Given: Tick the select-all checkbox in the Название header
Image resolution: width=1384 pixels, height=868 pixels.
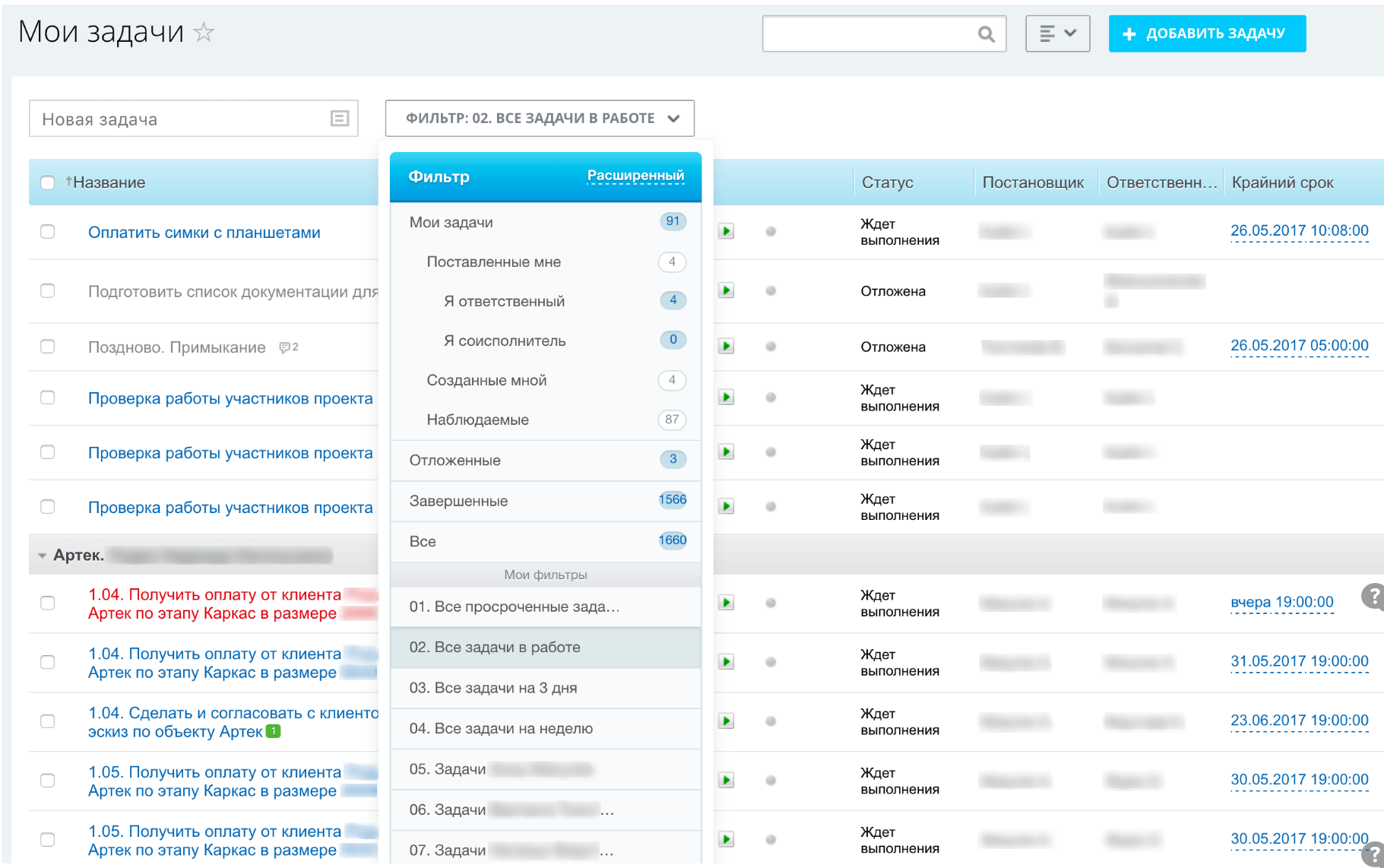Looking at the screenshot, I should tap(48, 182).
